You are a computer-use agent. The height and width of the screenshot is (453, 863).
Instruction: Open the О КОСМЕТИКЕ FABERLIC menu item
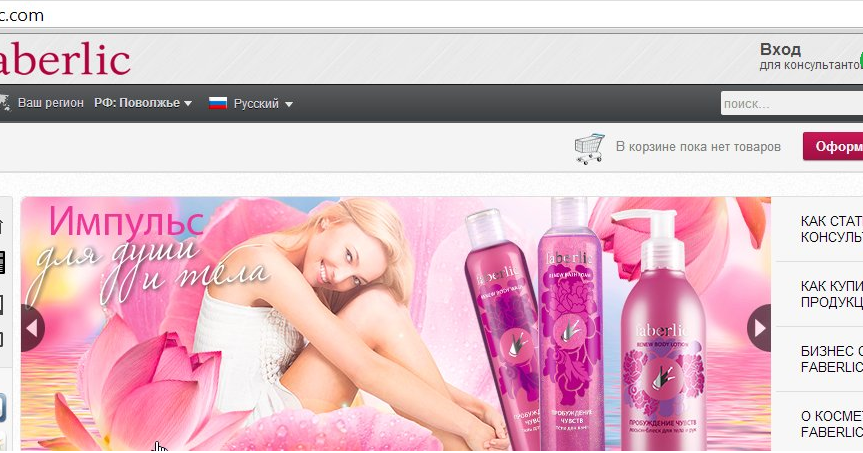832,424
